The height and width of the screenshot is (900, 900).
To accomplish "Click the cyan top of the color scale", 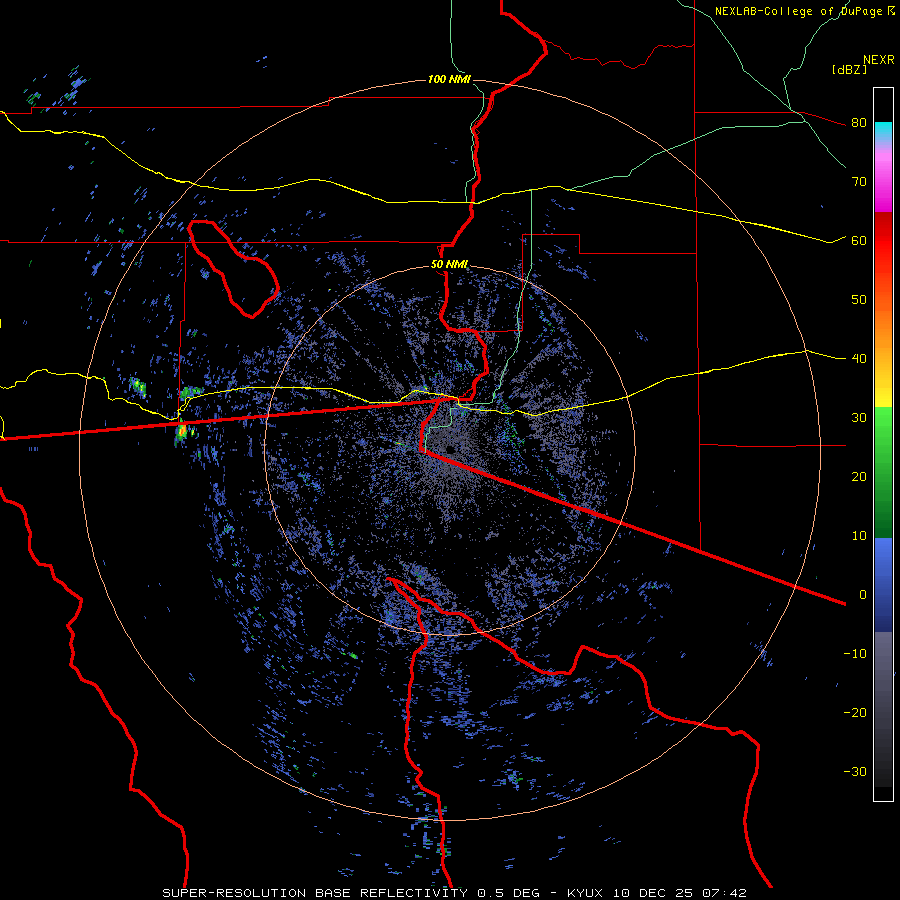I will tap(883, 132).
